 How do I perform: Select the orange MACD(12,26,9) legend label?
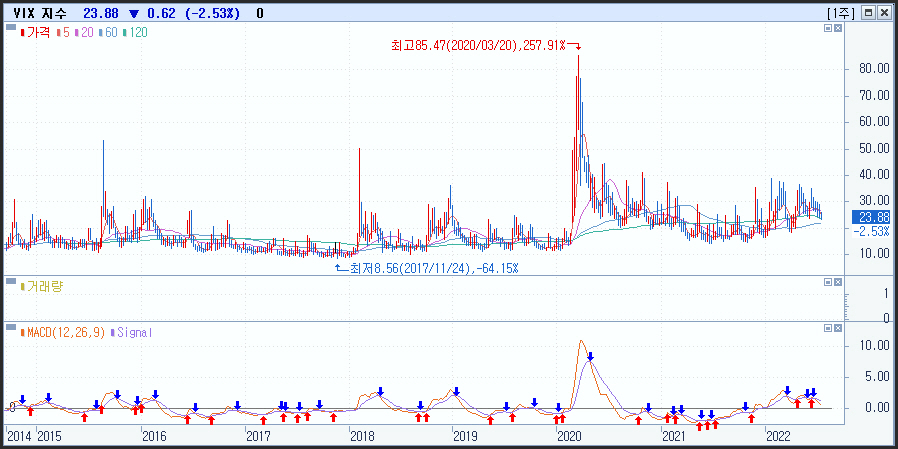63,333
